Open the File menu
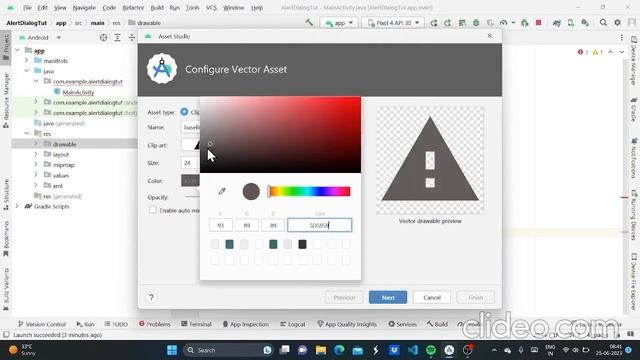Image resolution: width=640 pixels, height=360 pixels. point(27,8)
